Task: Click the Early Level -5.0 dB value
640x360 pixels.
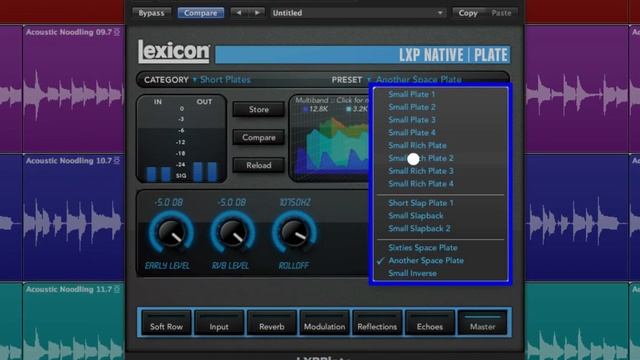Action: pyautogui.click(x=169, y=202)
